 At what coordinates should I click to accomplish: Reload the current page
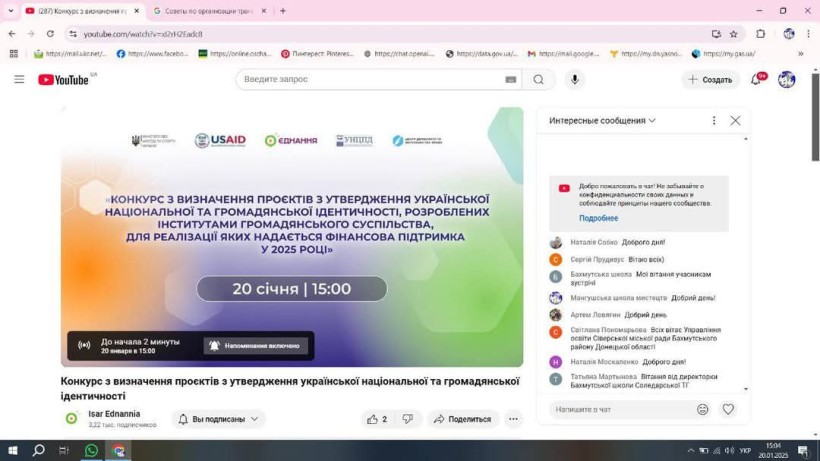click(x=50, y=34)
